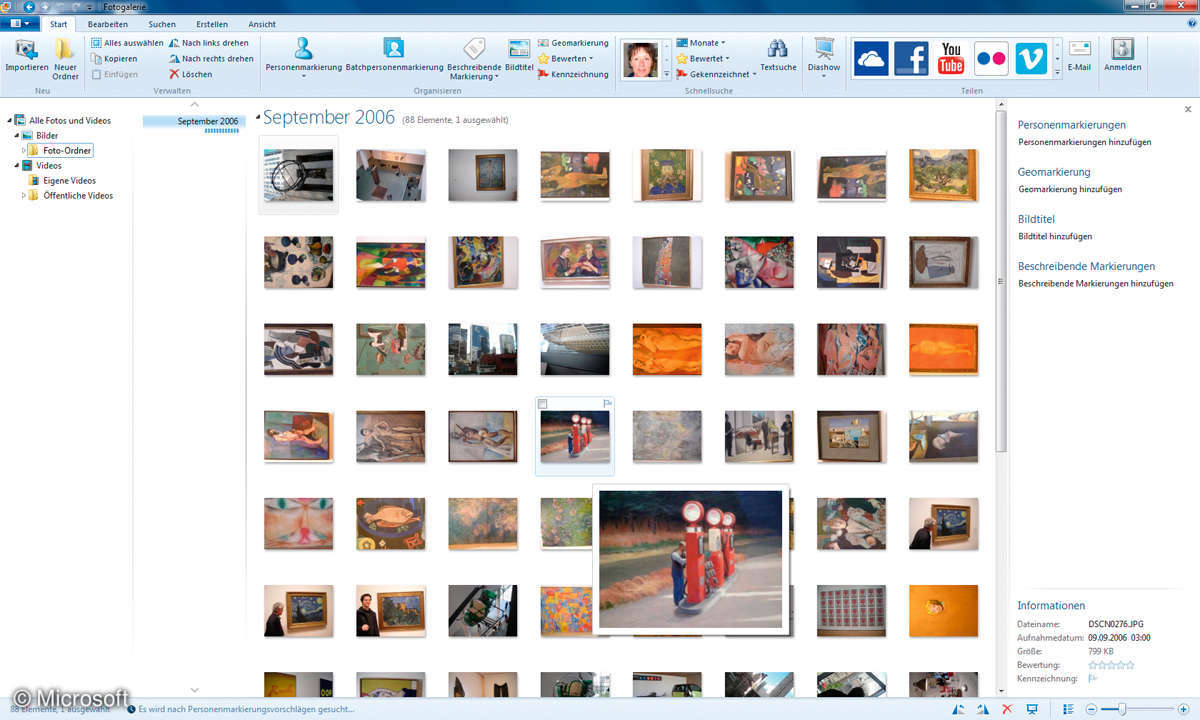Toggle the Kennzeichnung flag in Informationen
This screenshot has width=1200, height=720.
(1093, 679)
